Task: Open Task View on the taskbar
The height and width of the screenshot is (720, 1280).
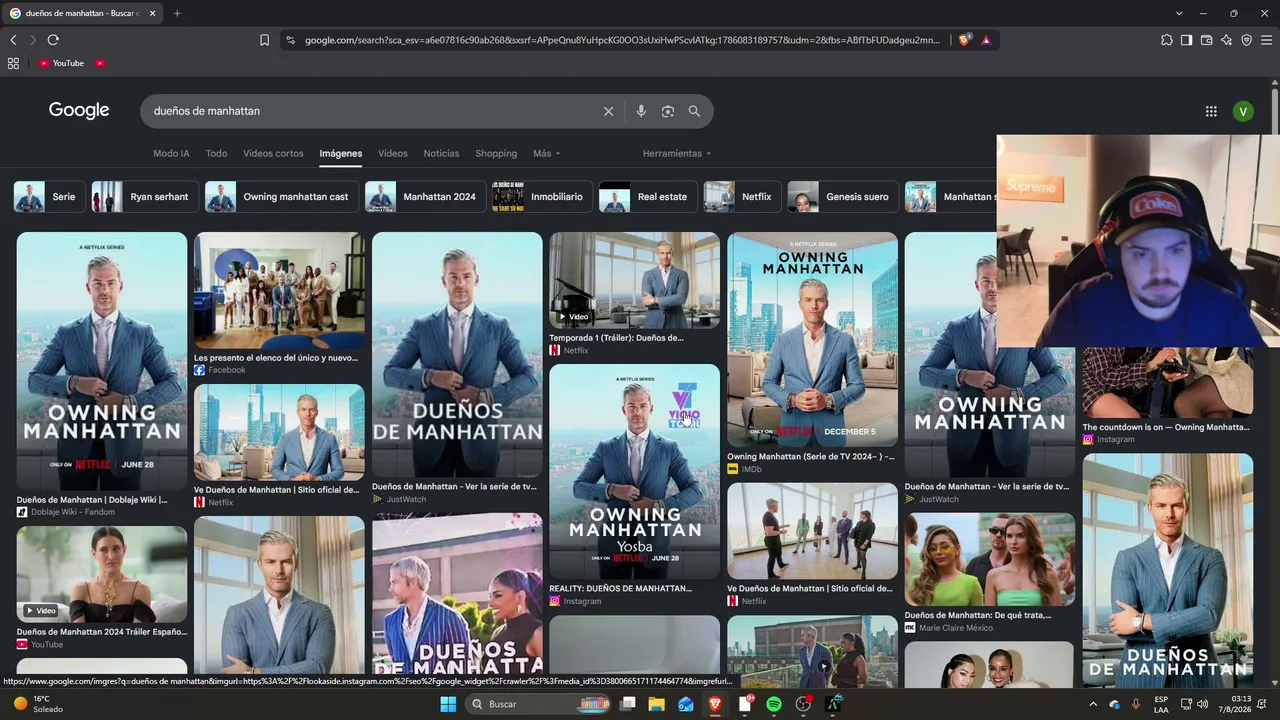Action: (x=627, y=704)
